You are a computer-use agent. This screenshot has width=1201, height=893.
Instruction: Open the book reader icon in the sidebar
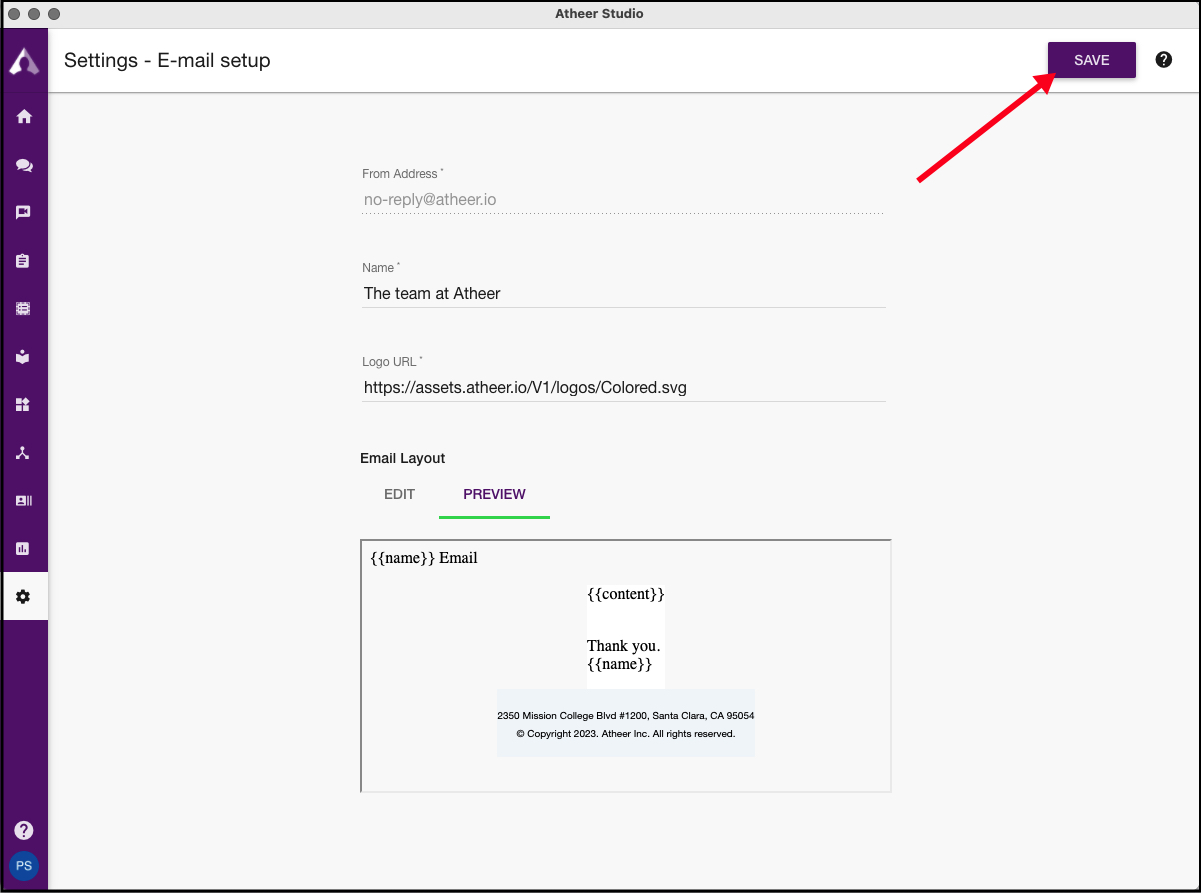click(x=24, y=357)
